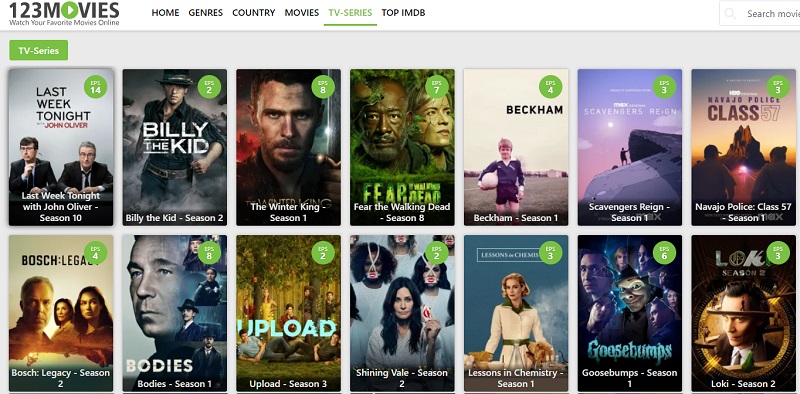Click 'Fear the Walking Dead - Season 8' title
The image size is (800, 394).
(402, 212)
